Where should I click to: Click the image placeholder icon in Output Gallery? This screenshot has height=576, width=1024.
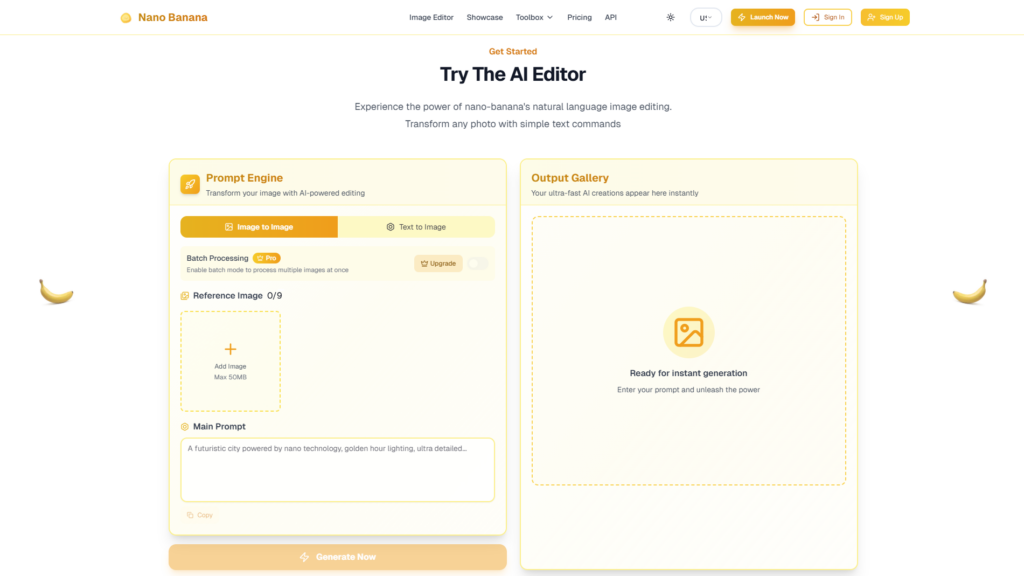[x=688, y=332]
